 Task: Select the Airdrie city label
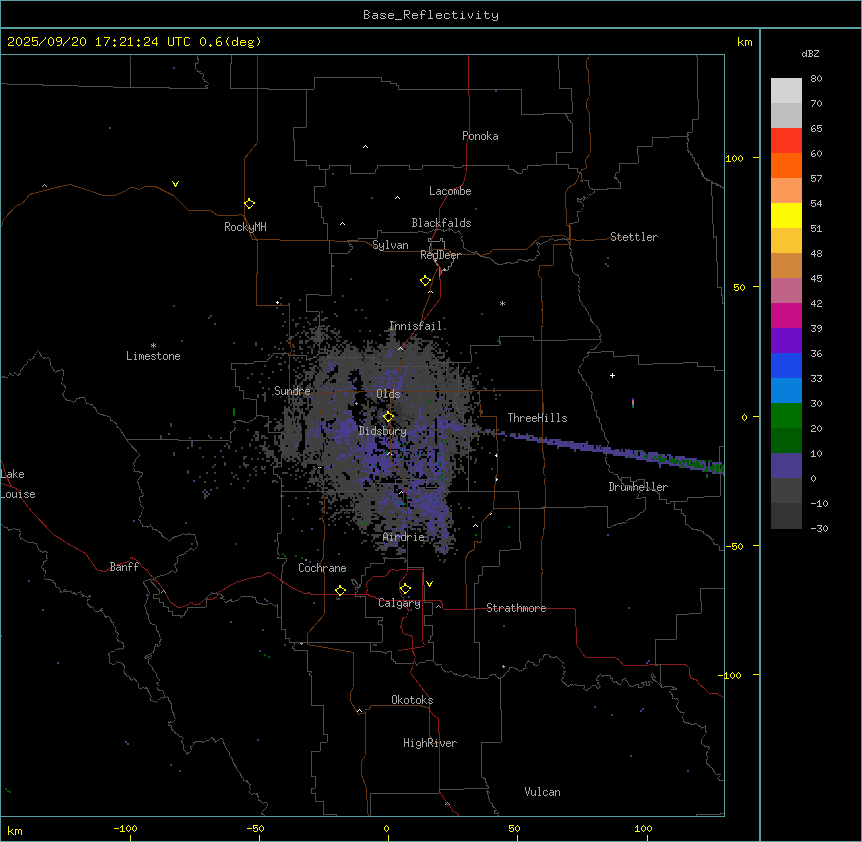coord(403,537)
